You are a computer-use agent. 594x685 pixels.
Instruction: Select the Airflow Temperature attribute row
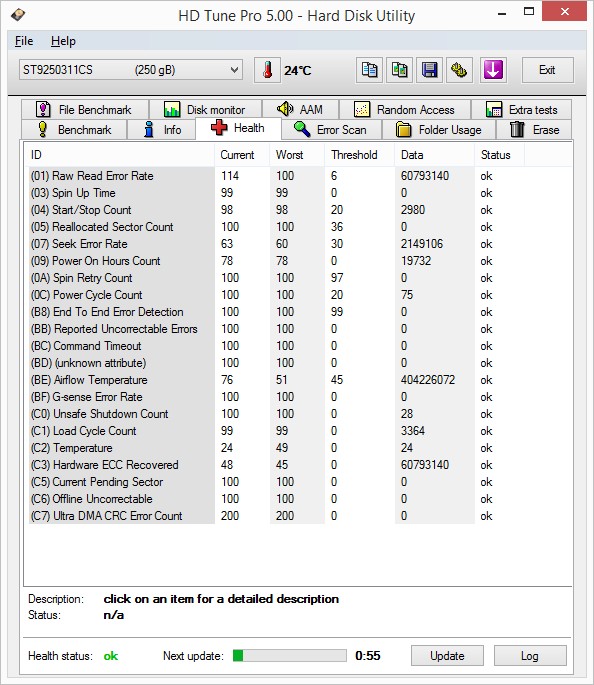[297, 380]
